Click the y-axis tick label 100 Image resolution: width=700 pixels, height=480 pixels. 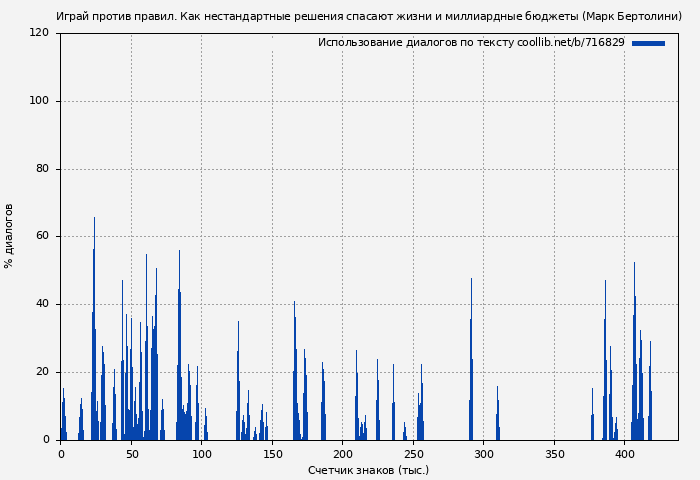tap(39, 101)
